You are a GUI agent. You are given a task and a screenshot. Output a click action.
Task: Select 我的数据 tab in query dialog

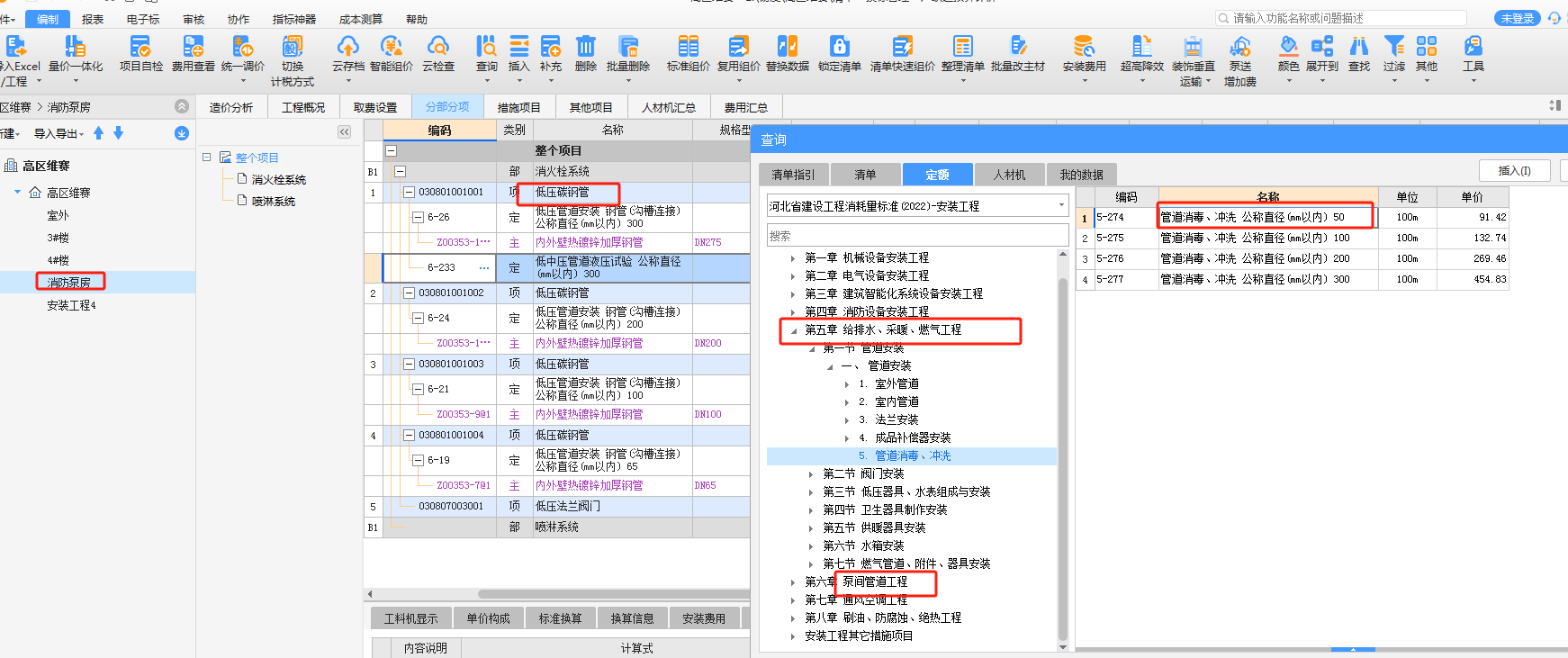[x=1081, y=175]
